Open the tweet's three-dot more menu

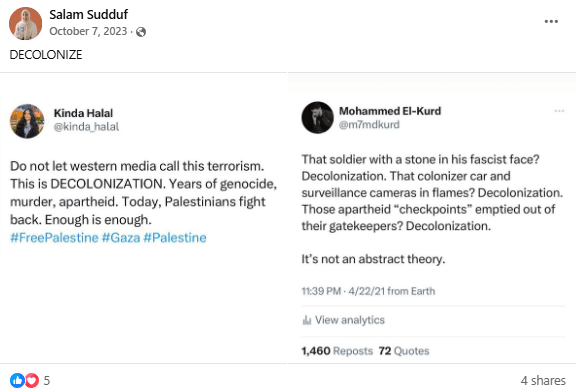click(x=559, y=111)
